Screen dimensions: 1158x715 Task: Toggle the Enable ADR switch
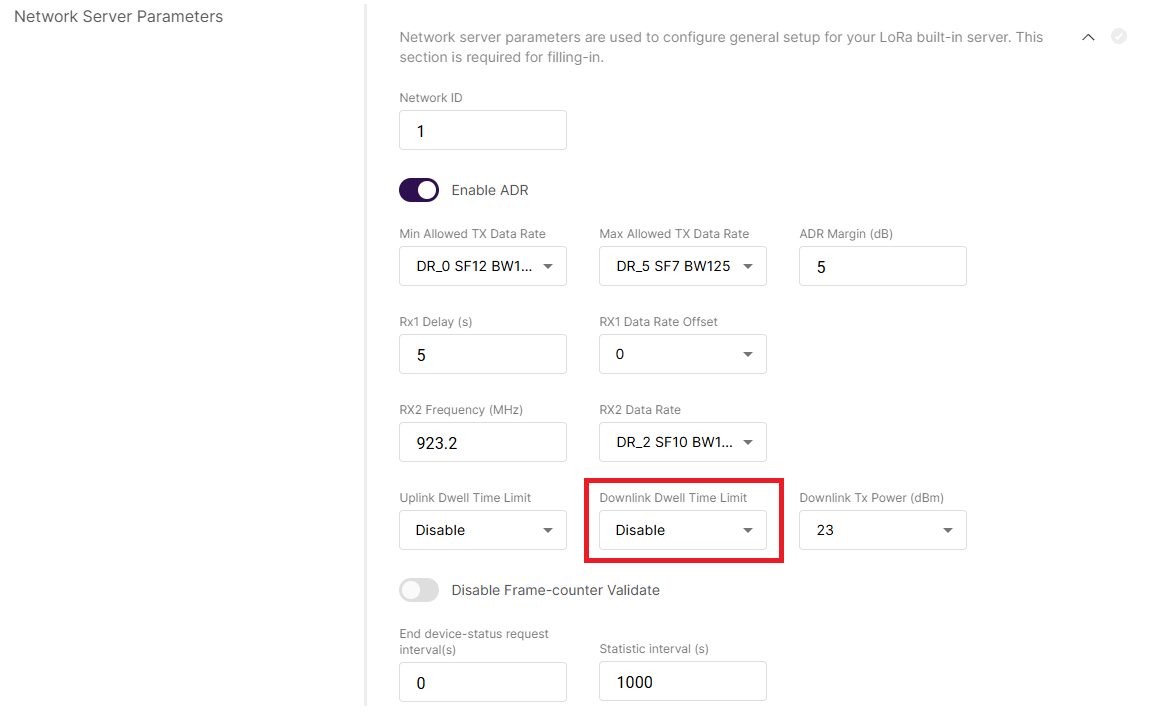click(419, 190)
